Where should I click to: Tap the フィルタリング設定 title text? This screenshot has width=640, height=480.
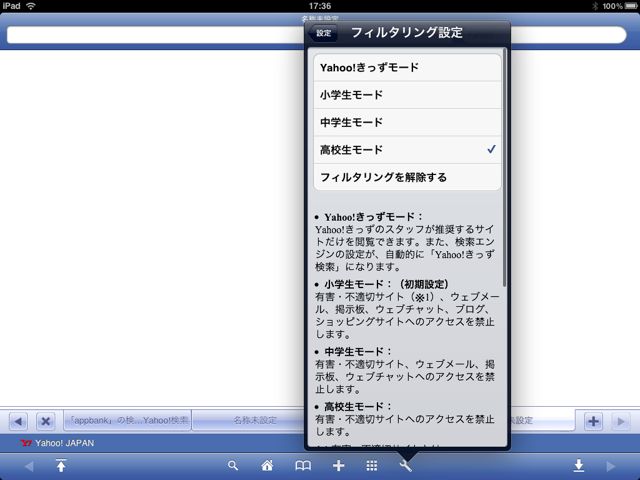[x=407, y=33]
